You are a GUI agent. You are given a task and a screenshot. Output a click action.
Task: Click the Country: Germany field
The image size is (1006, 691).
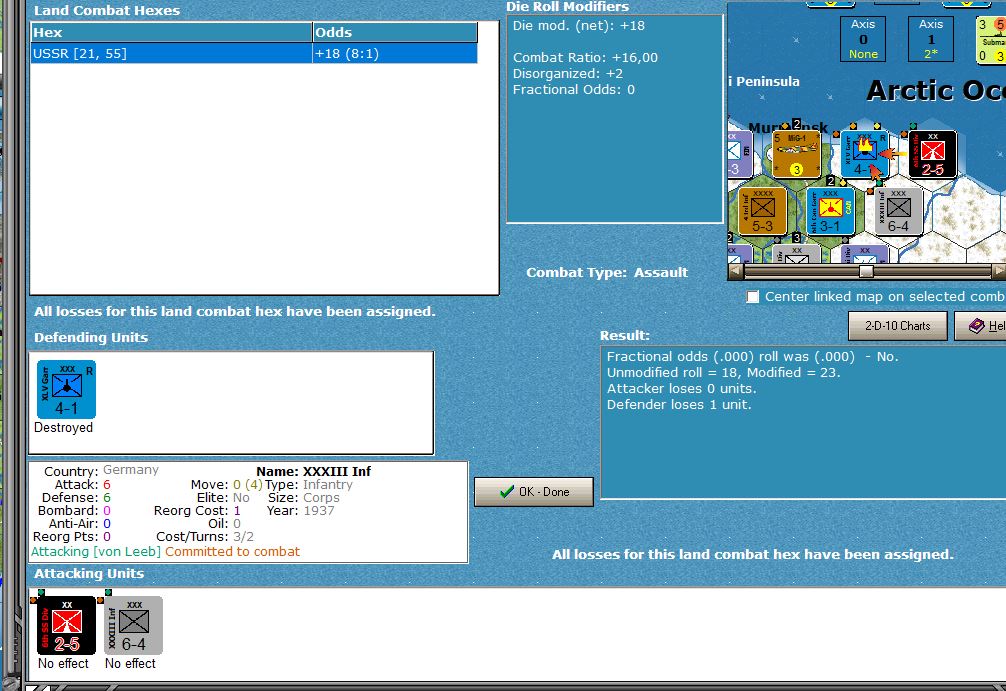click(101, 470)
